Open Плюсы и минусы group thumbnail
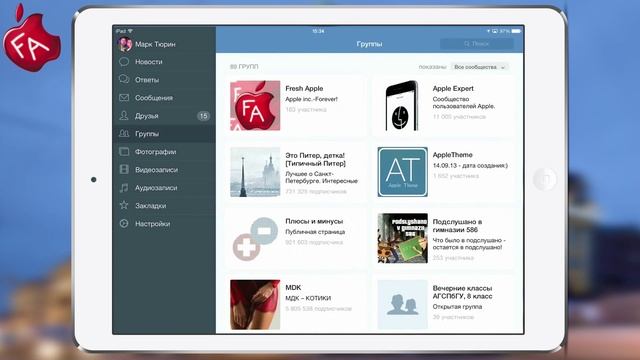 pyautogui.click(x=255, y=238)
